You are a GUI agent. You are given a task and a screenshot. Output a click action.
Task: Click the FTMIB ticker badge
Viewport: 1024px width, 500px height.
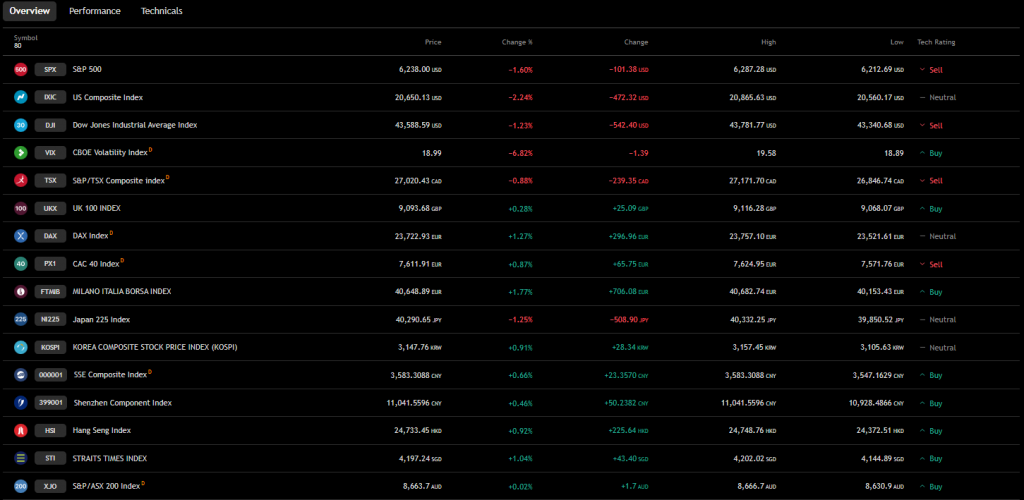[x=50, y=292]
